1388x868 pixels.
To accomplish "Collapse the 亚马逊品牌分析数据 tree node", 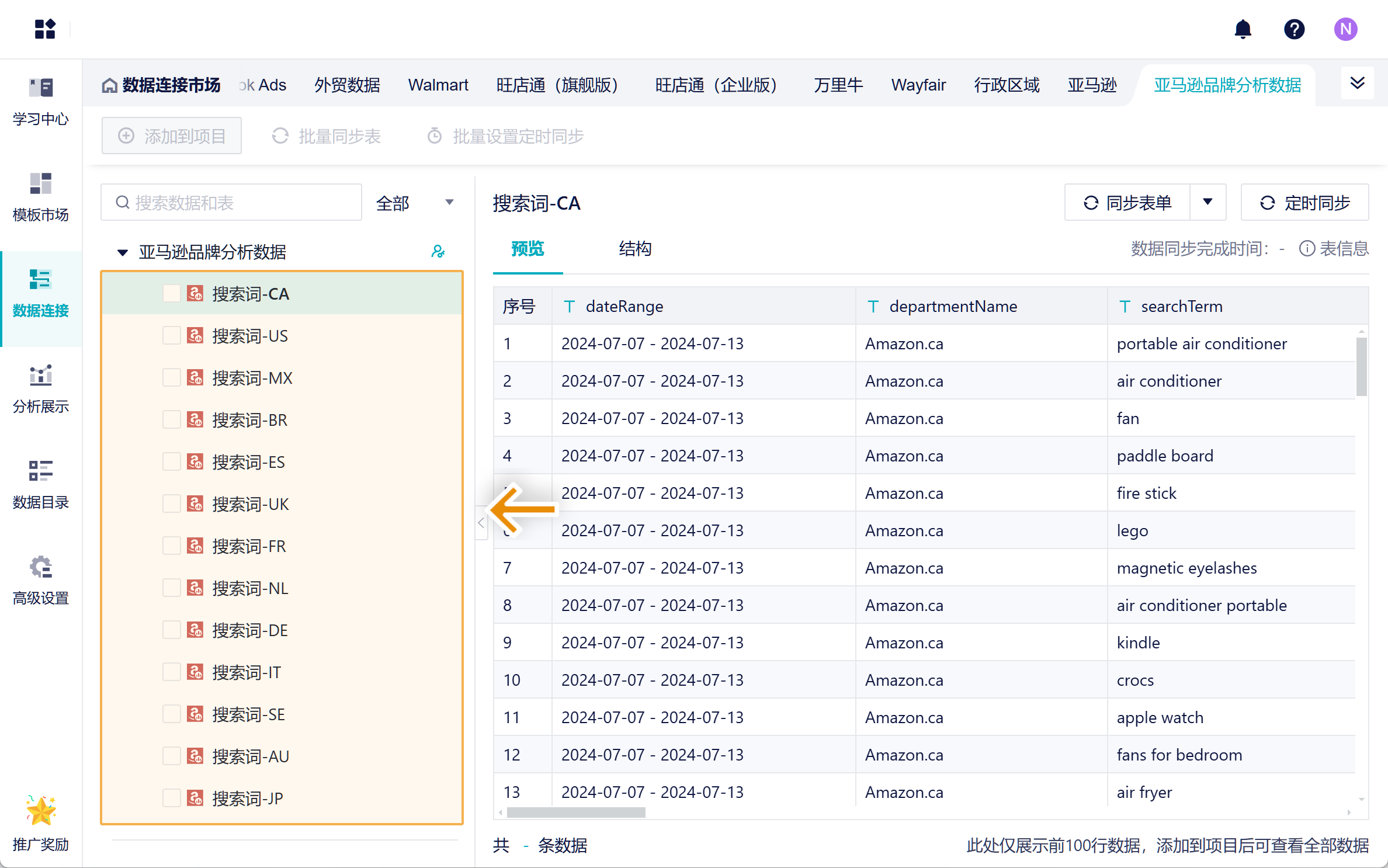I will [x=123, y=252].
